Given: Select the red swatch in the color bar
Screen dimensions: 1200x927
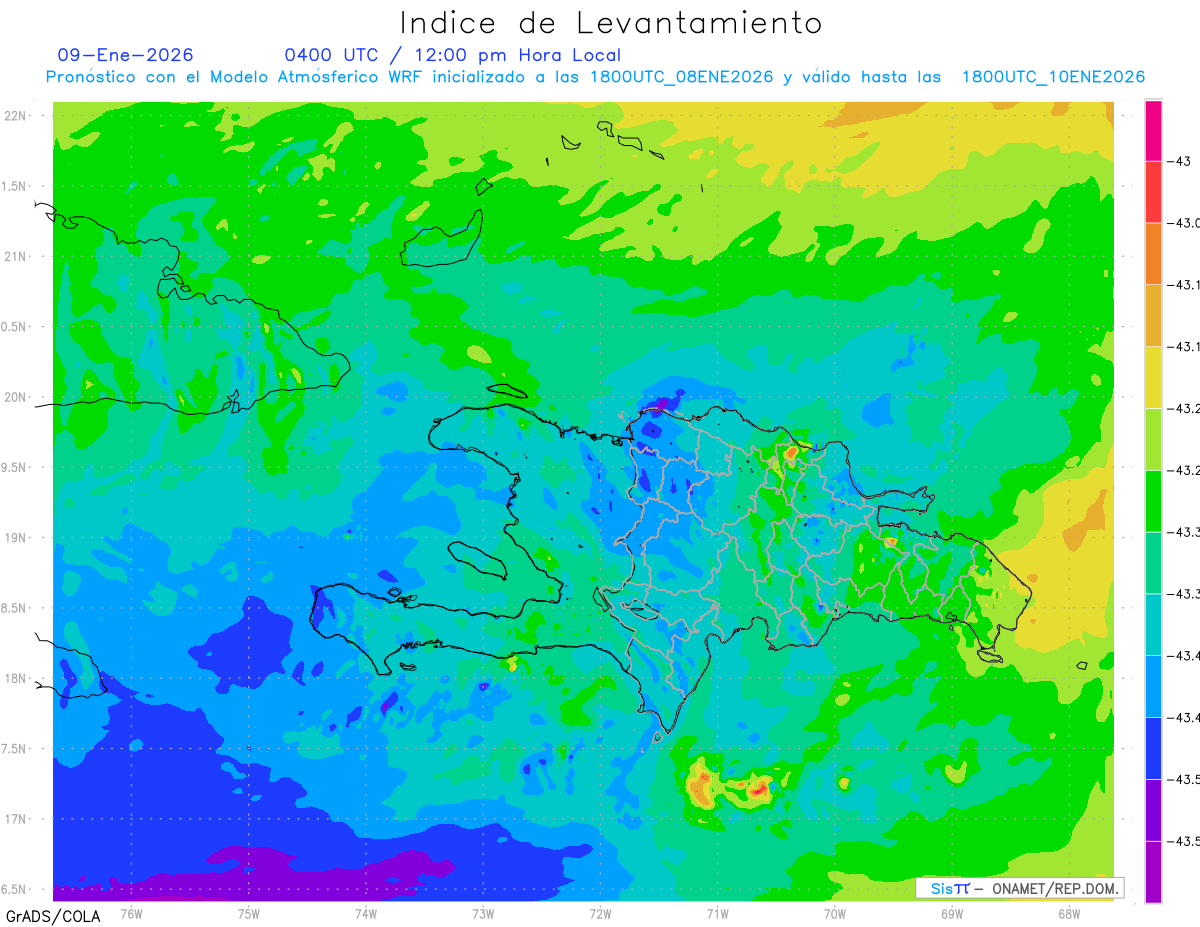Looking at the screenshot, I should pyautogui.click(x=1153, y=192).
